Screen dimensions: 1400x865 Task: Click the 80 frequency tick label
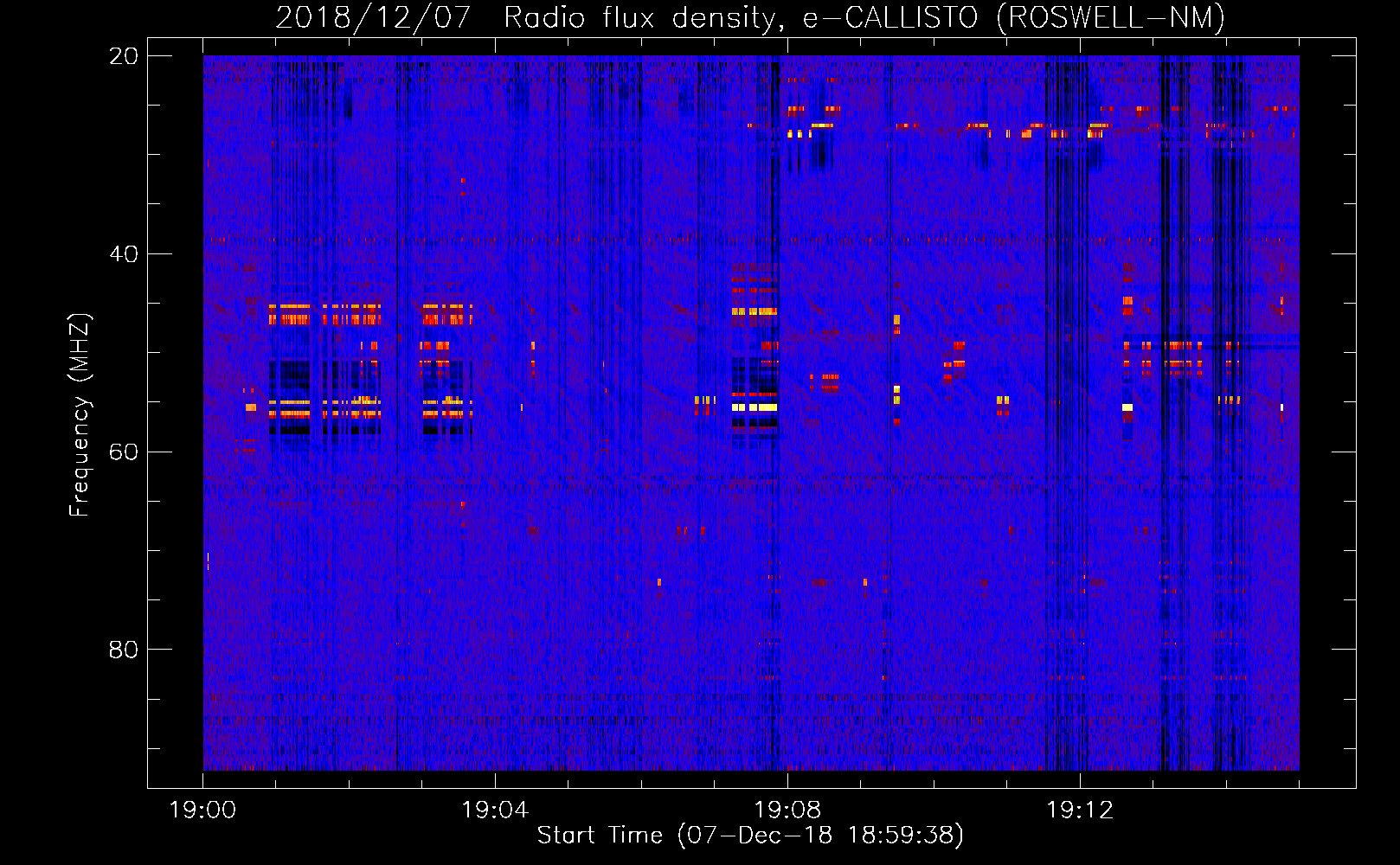[124, 650]
